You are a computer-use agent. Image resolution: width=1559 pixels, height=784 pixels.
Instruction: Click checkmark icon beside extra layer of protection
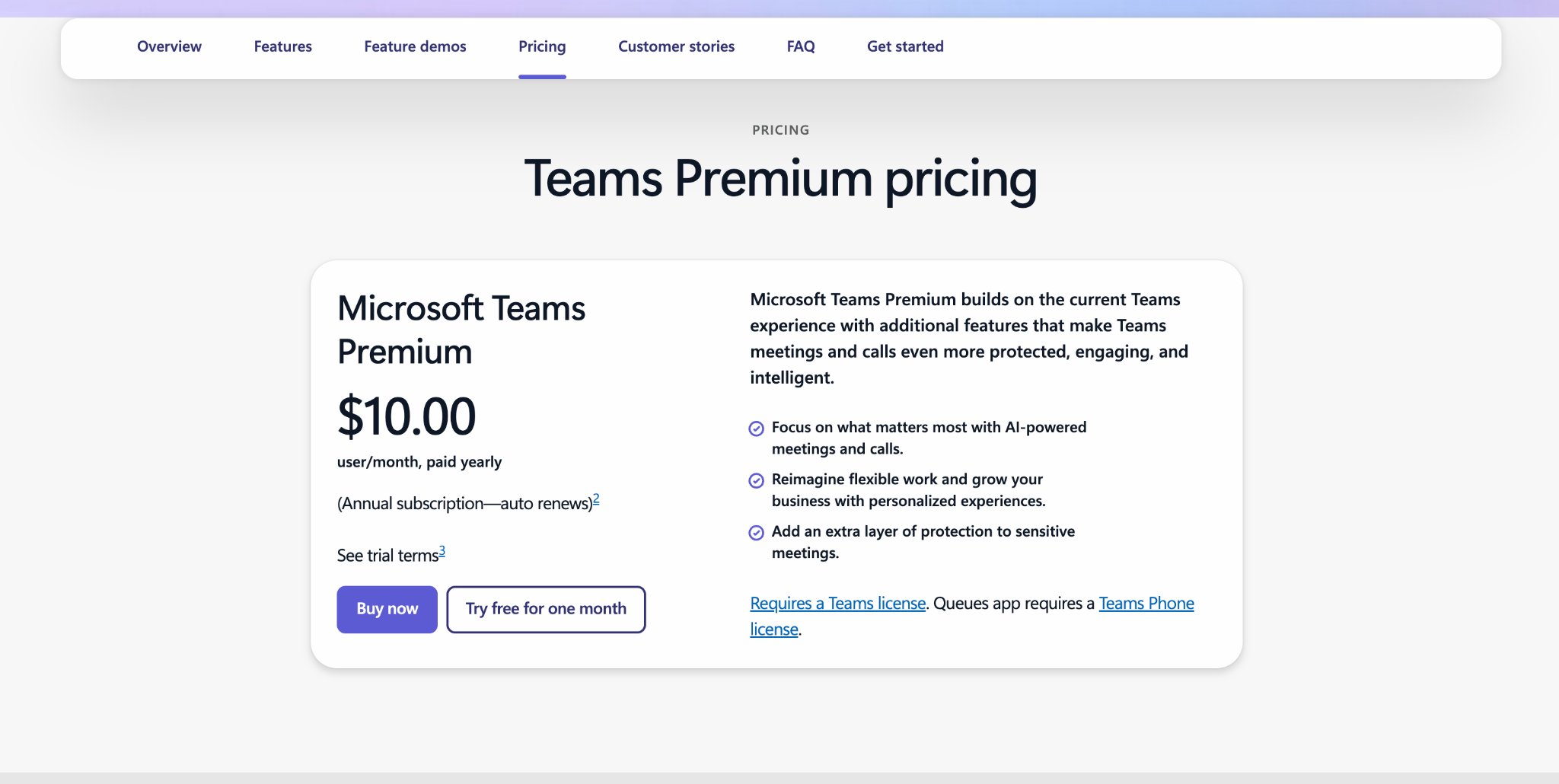[756, 533]
